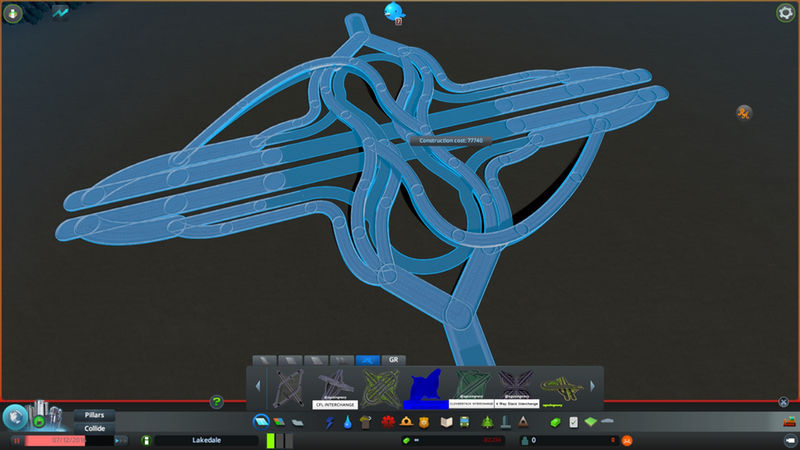This screenshot has width=800, height=450.
Task: Expand the city info button beside Lakedale
Action: coord(146,440)
